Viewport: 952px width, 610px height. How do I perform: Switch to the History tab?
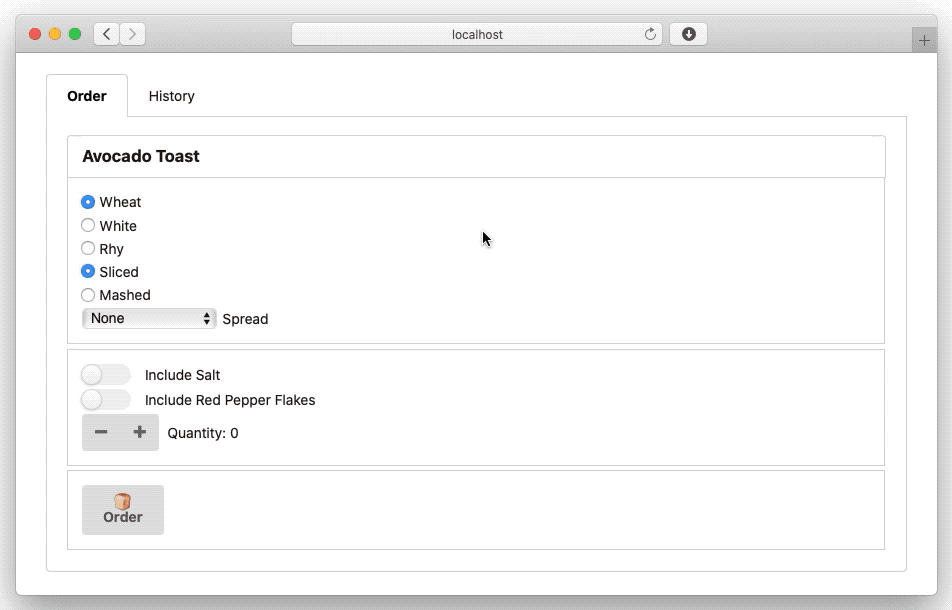click(x=172, y=96)
